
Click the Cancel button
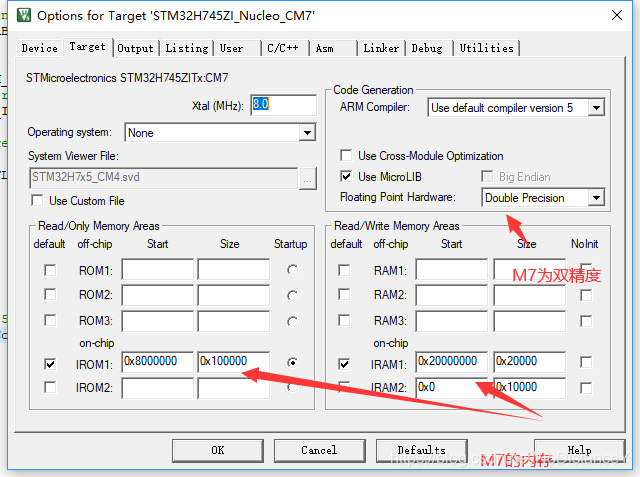[319, 450]
